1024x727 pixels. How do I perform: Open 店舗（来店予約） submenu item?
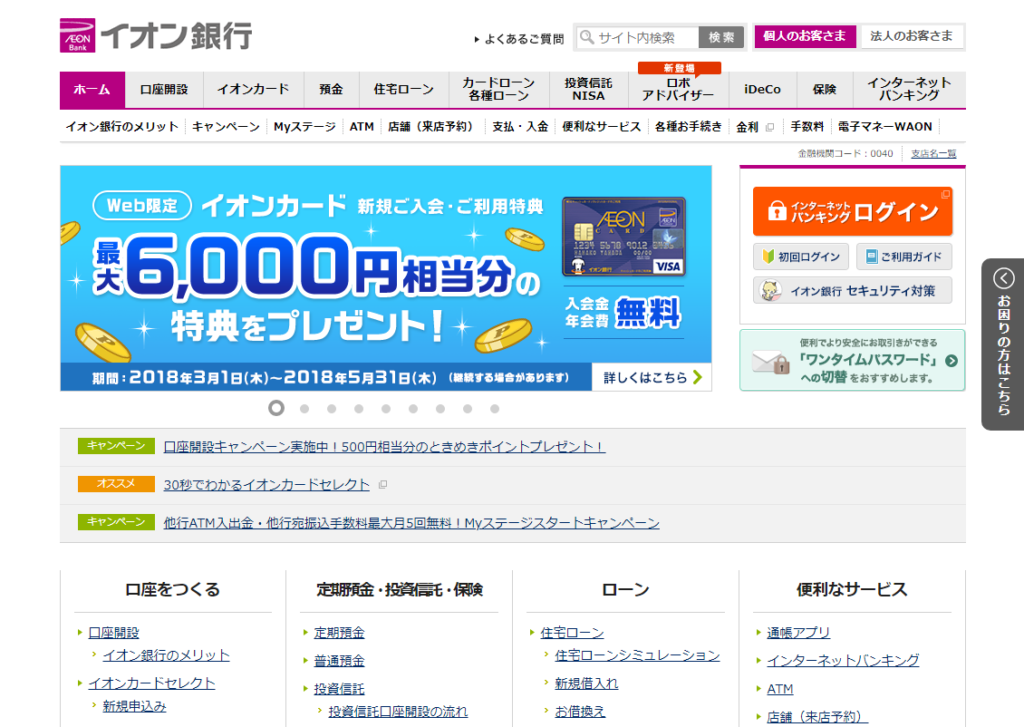click(430, 127)
